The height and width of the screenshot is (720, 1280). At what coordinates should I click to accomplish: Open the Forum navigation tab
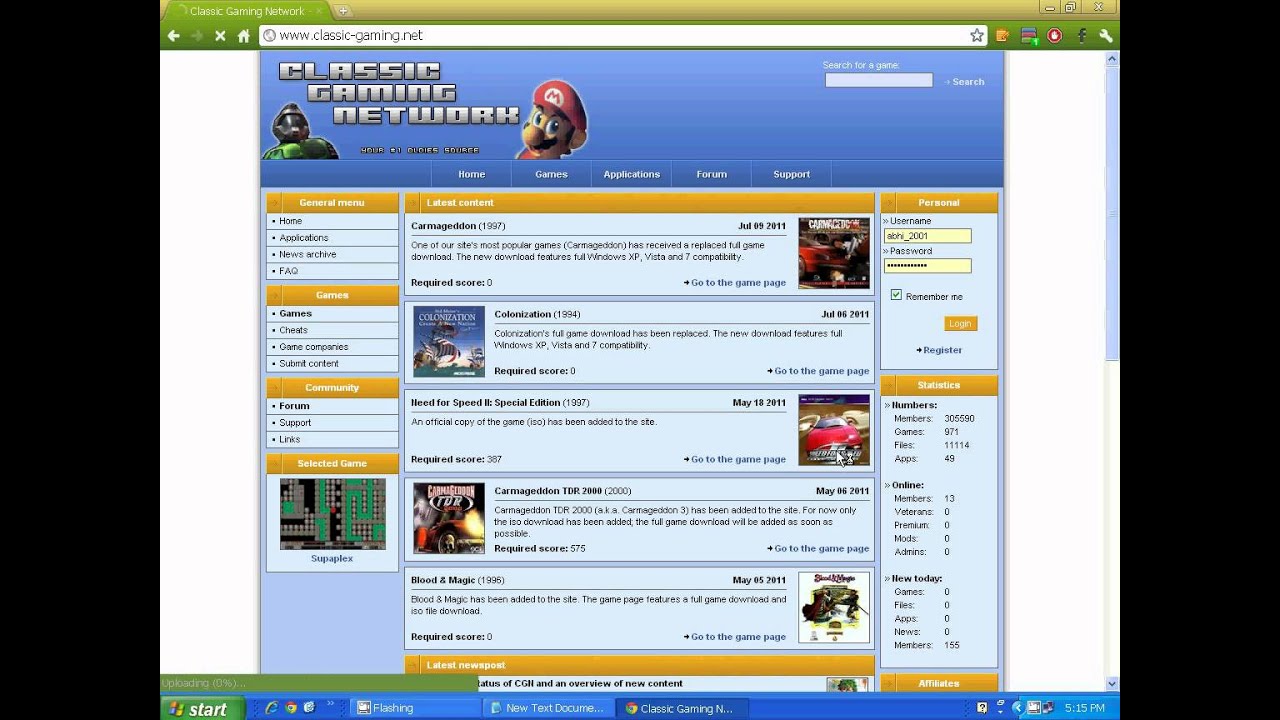coord(711,174)
